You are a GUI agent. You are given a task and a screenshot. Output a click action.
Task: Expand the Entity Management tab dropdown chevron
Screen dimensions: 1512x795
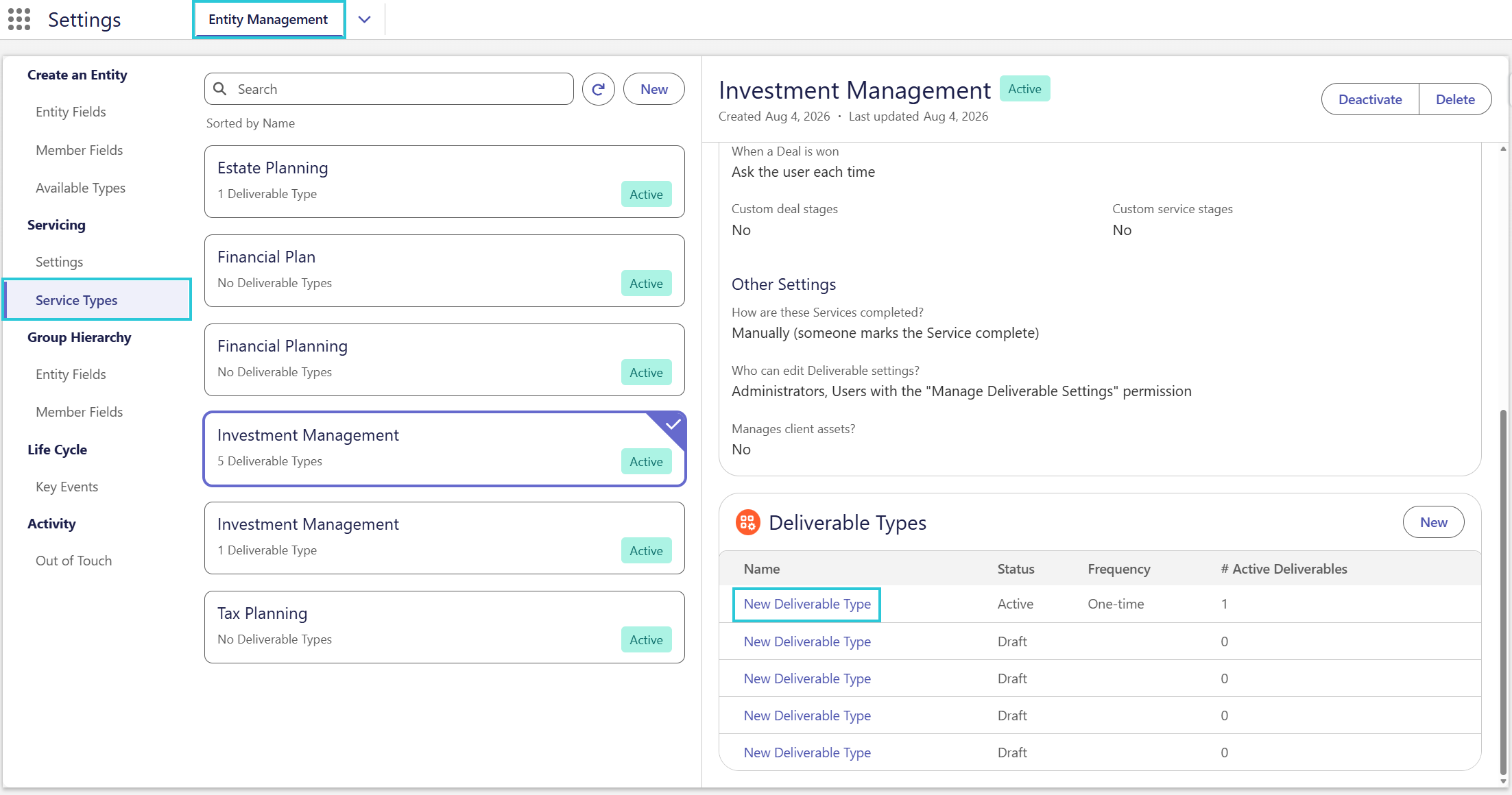[365, 19]
